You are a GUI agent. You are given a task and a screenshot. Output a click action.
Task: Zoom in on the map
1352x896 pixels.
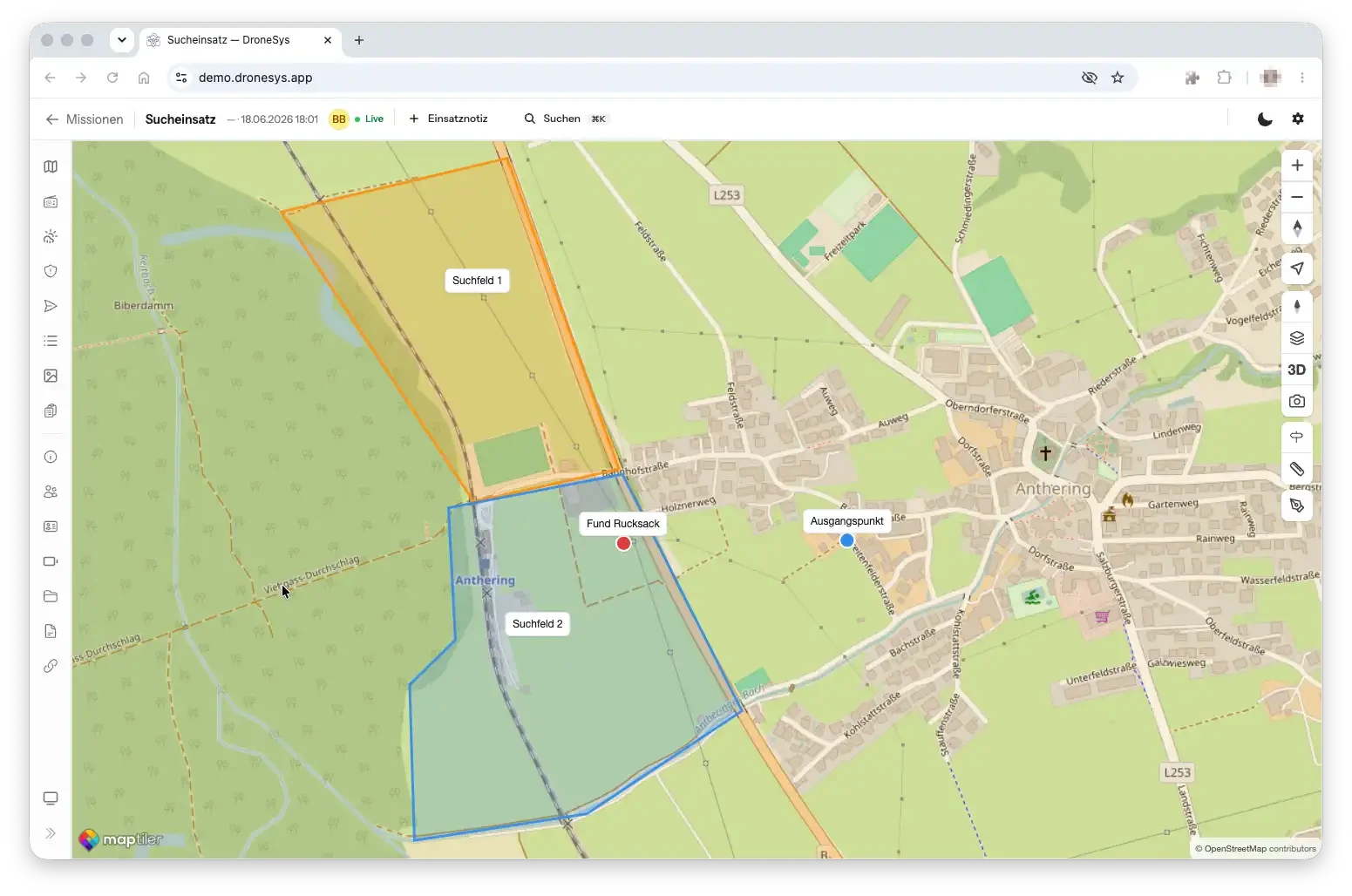[x=1297, y=166]
